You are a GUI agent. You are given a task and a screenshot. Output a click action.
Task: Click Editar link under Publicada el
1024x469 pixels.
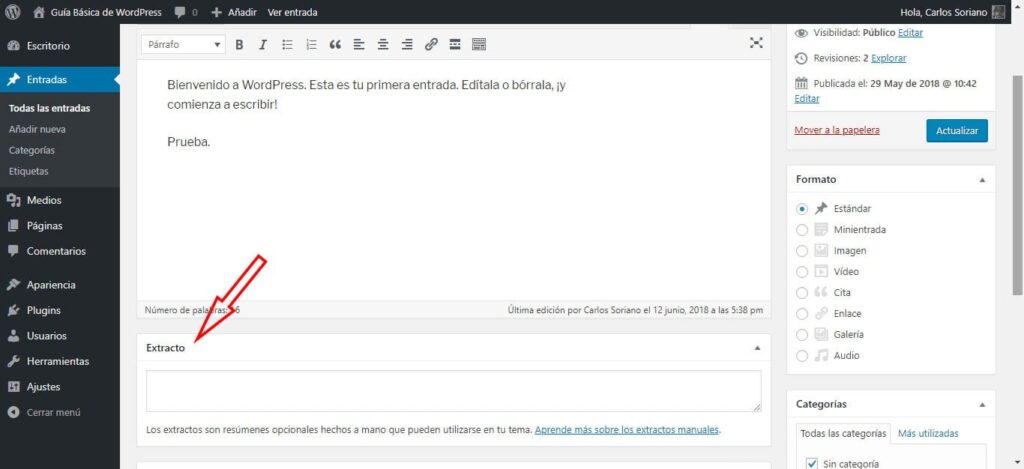pos(807,99)
